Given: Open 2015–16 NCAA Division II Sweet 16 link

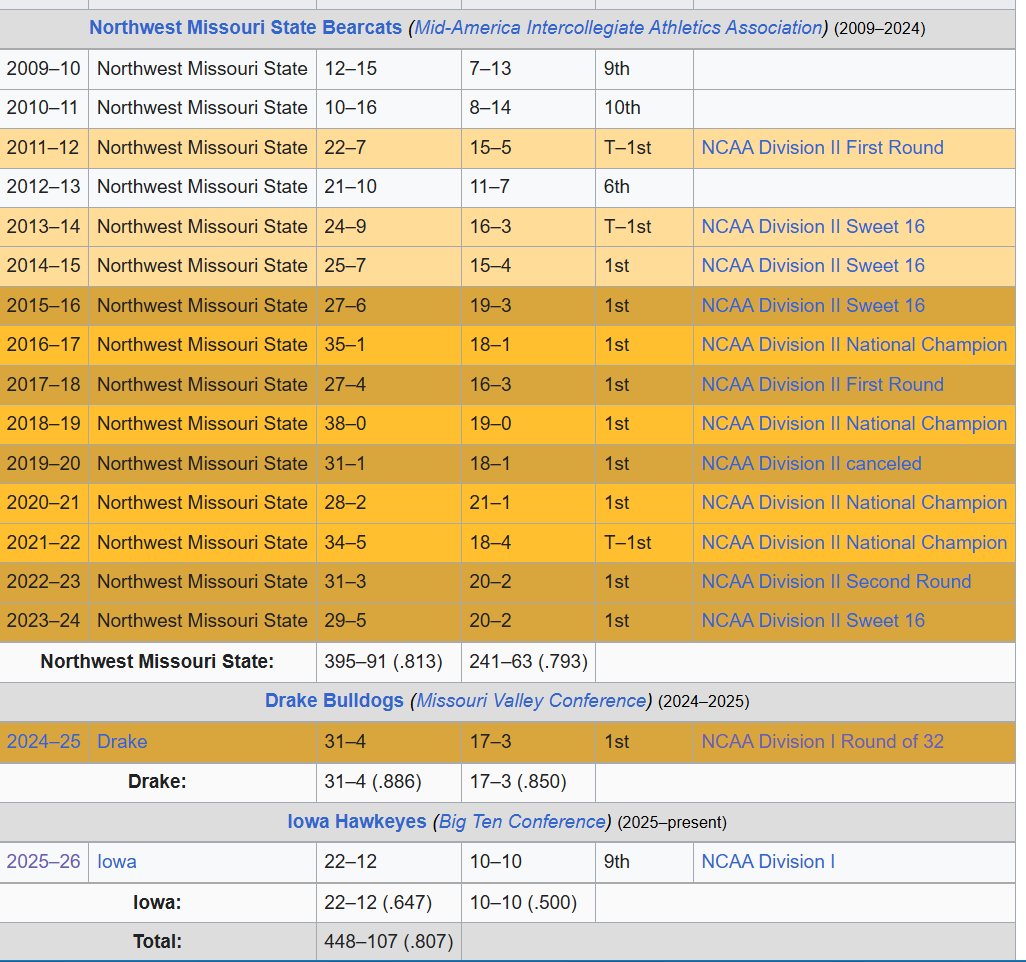Looking at the screenshot, I should click(813, 306).
